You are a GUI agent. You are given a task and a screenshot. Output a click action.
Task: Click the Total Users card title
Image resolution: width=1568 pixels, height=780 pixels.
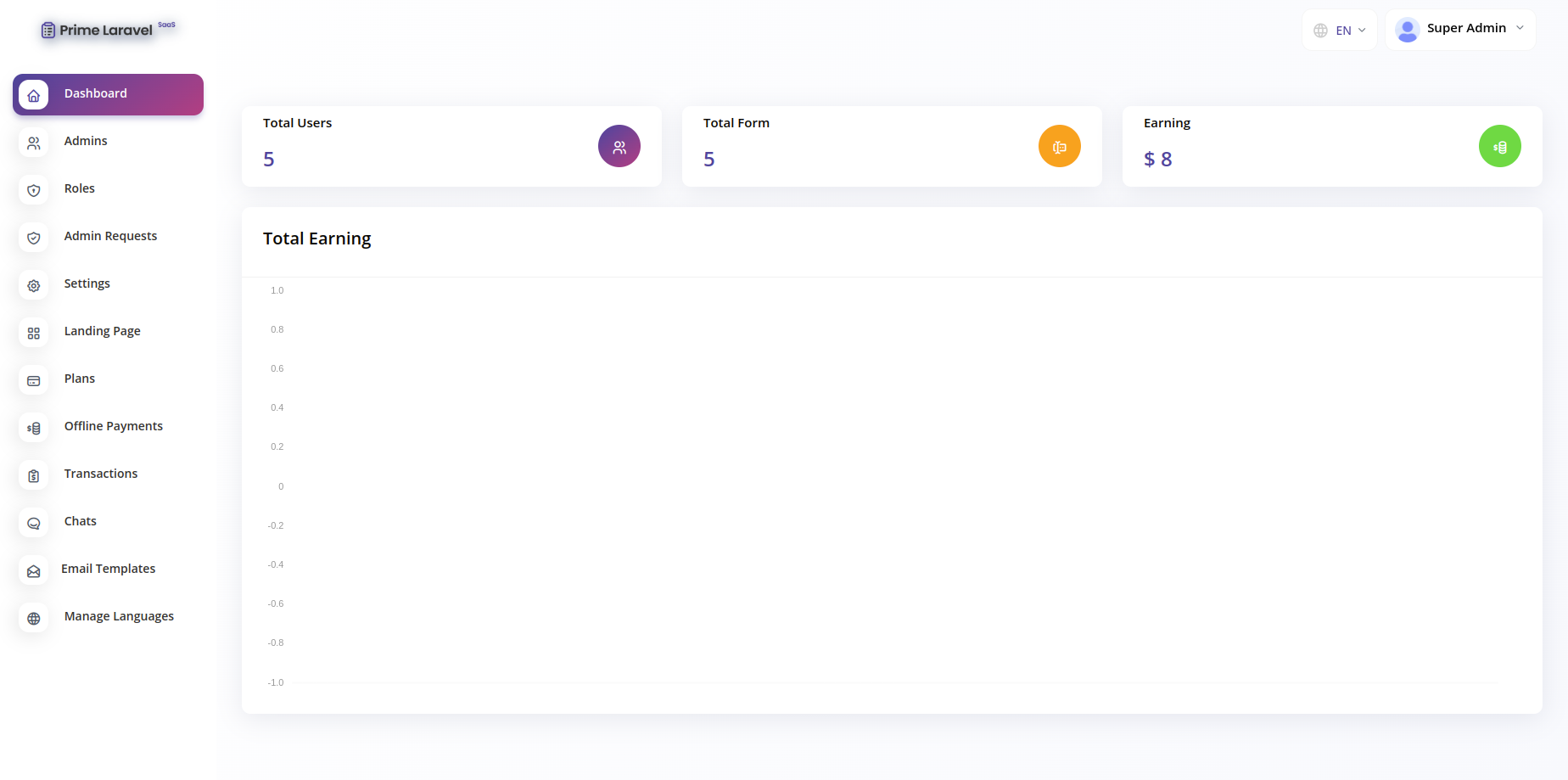[x=297, y=123]
